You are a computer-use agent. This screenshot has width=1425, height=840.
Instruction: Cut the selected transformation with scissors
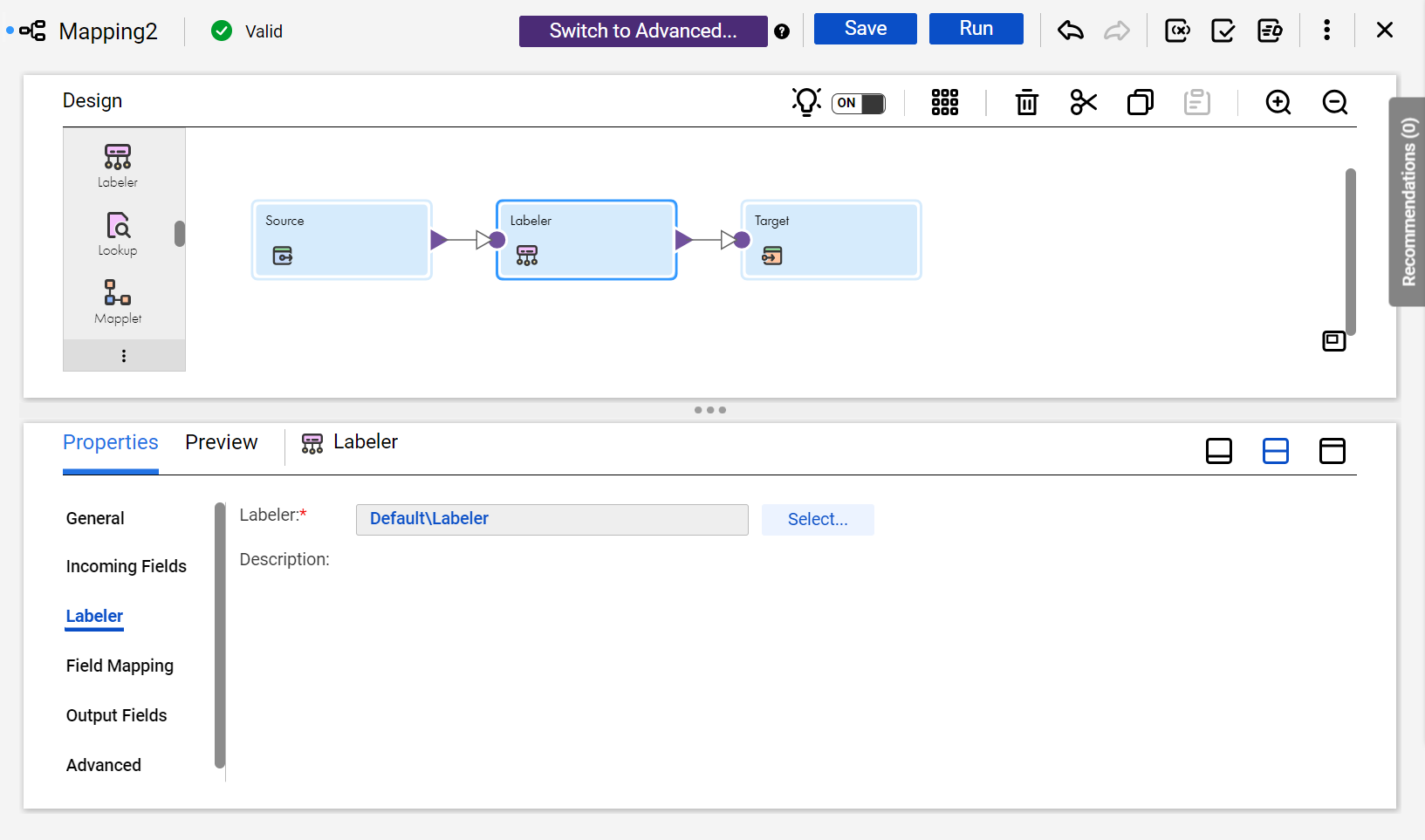(x=1084, y=102)
